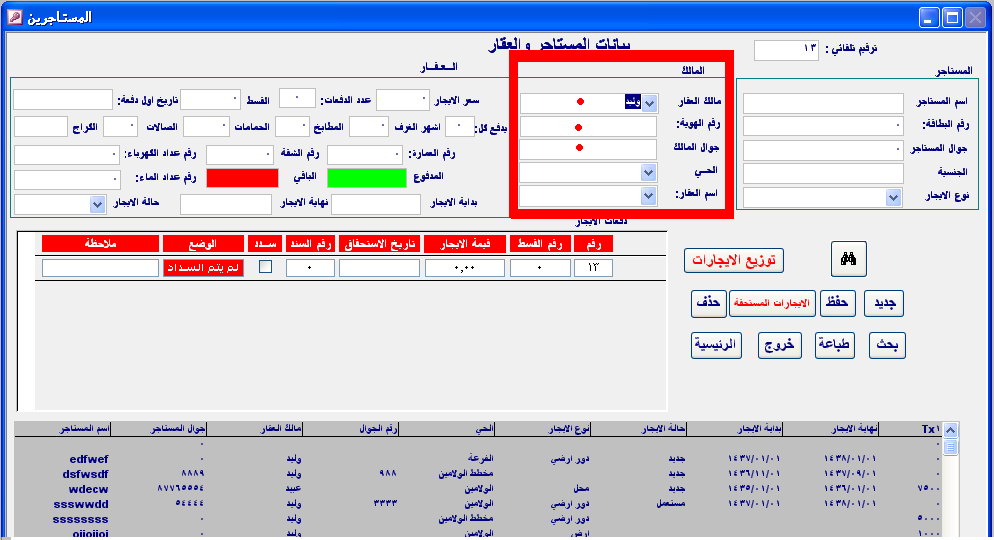Screen dimensions: 994x540
Task: Click the الصالات halls field
Action: (x=120, y=127)
